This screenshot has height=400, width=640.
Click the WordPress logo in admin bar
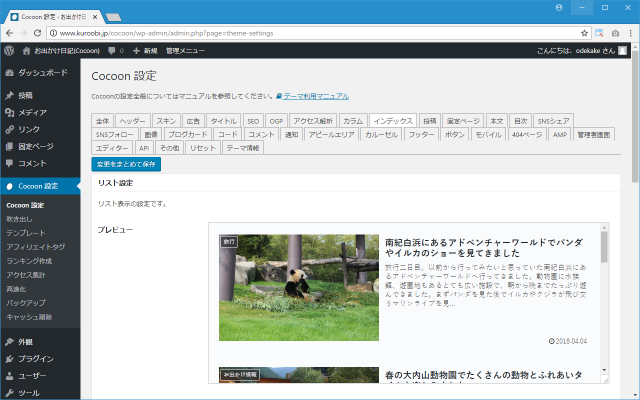pyautogui.click(x=8, y=50)
